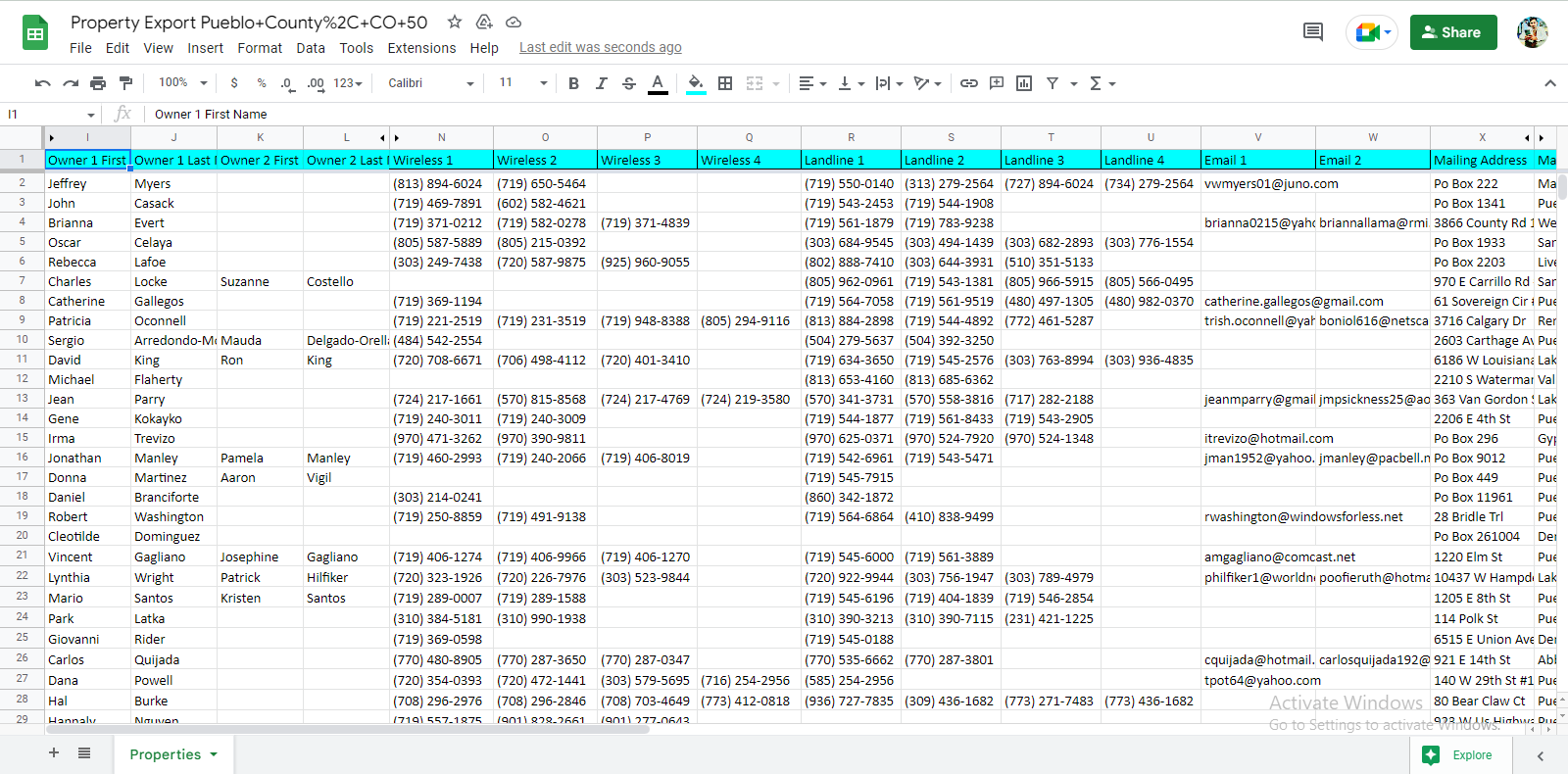This screenshot has height=774, width=1568.
Task: Format as currency with dollar icon
Action: [234, 83]
